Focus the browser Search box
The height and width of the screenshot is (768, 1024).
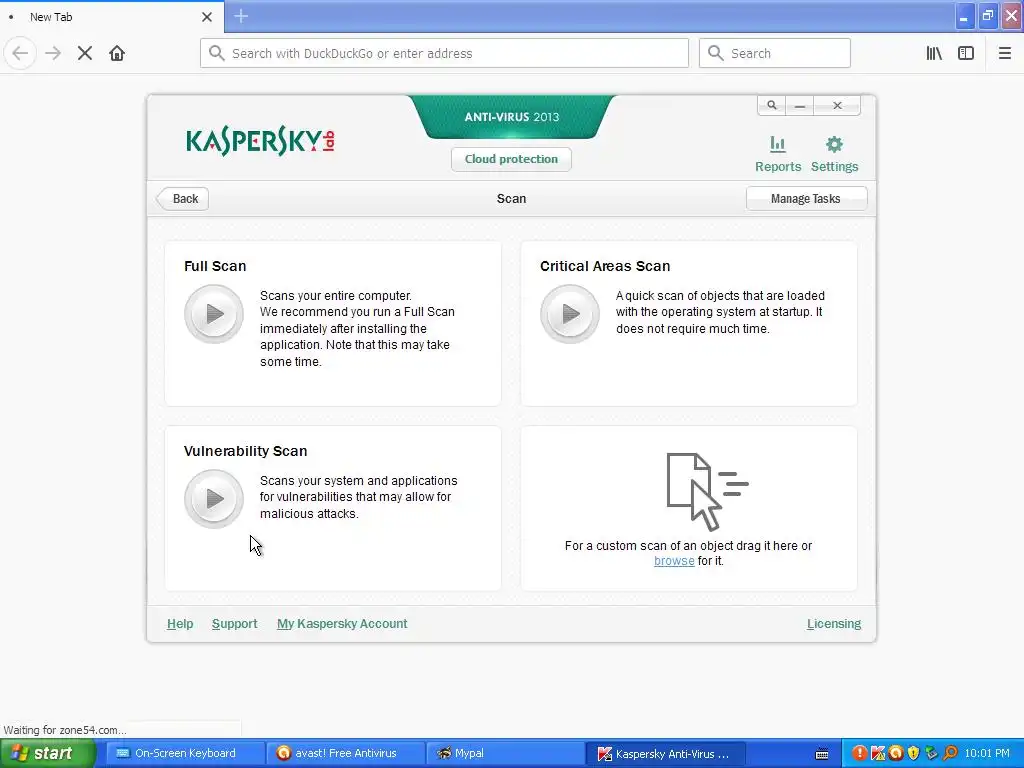coord(775,54)
